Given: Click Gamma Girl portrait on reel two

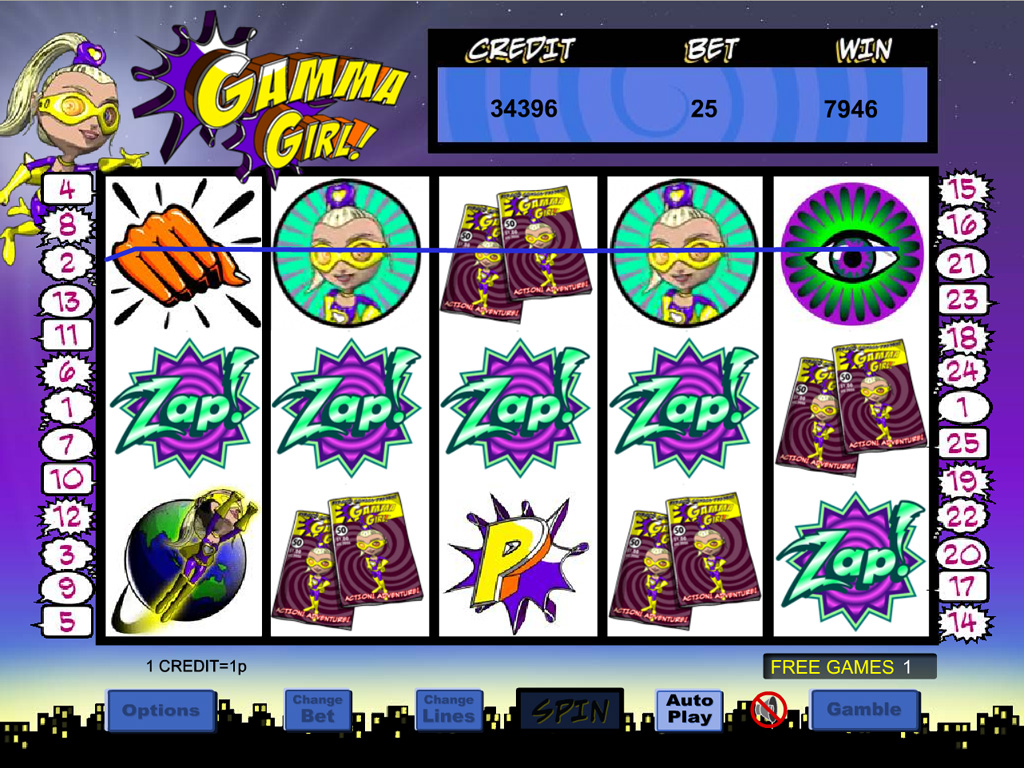Looking at the screenshot, I should point(347,253).
